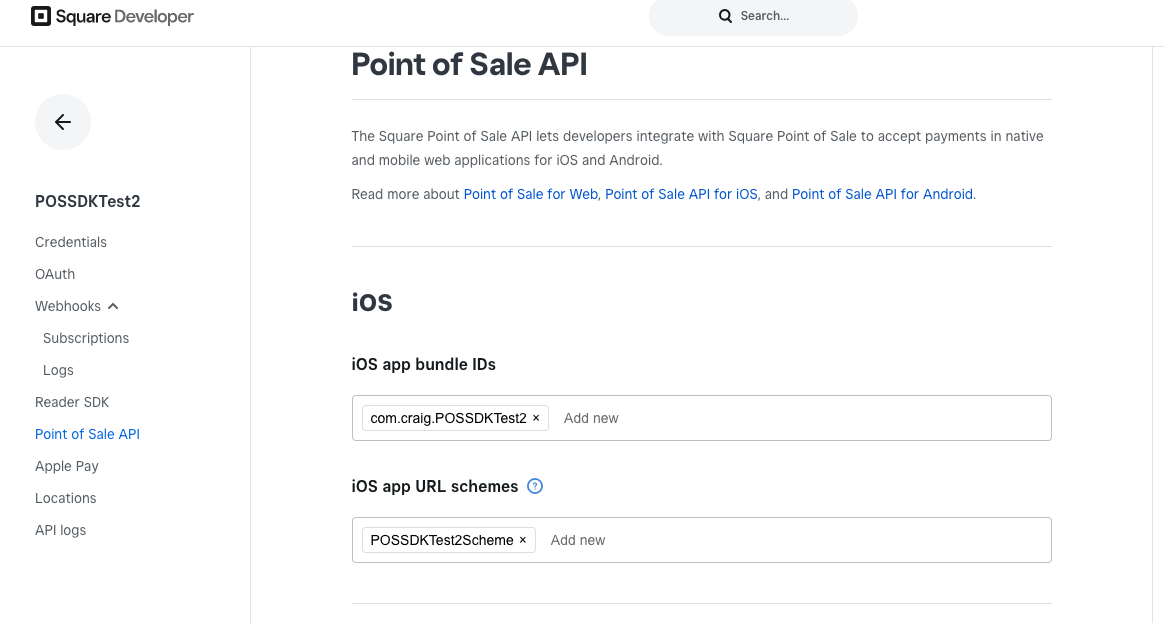Open API logs from the sidebar
The height and width of the screenshot is (623, 1164).
60,530
